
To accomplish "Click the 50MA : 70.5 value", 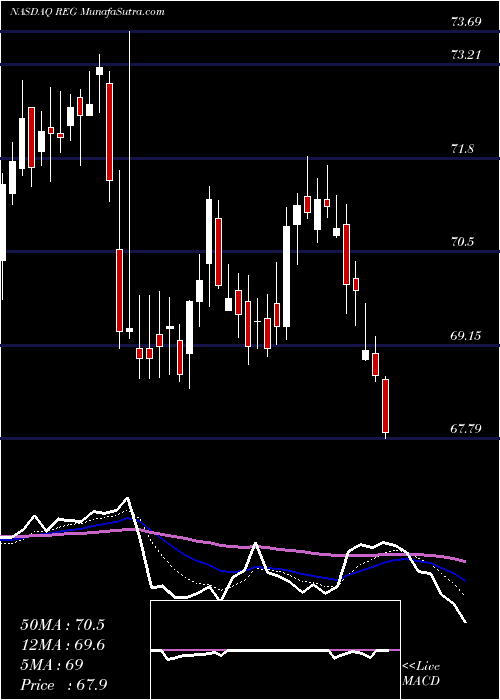I will [62, 625].
